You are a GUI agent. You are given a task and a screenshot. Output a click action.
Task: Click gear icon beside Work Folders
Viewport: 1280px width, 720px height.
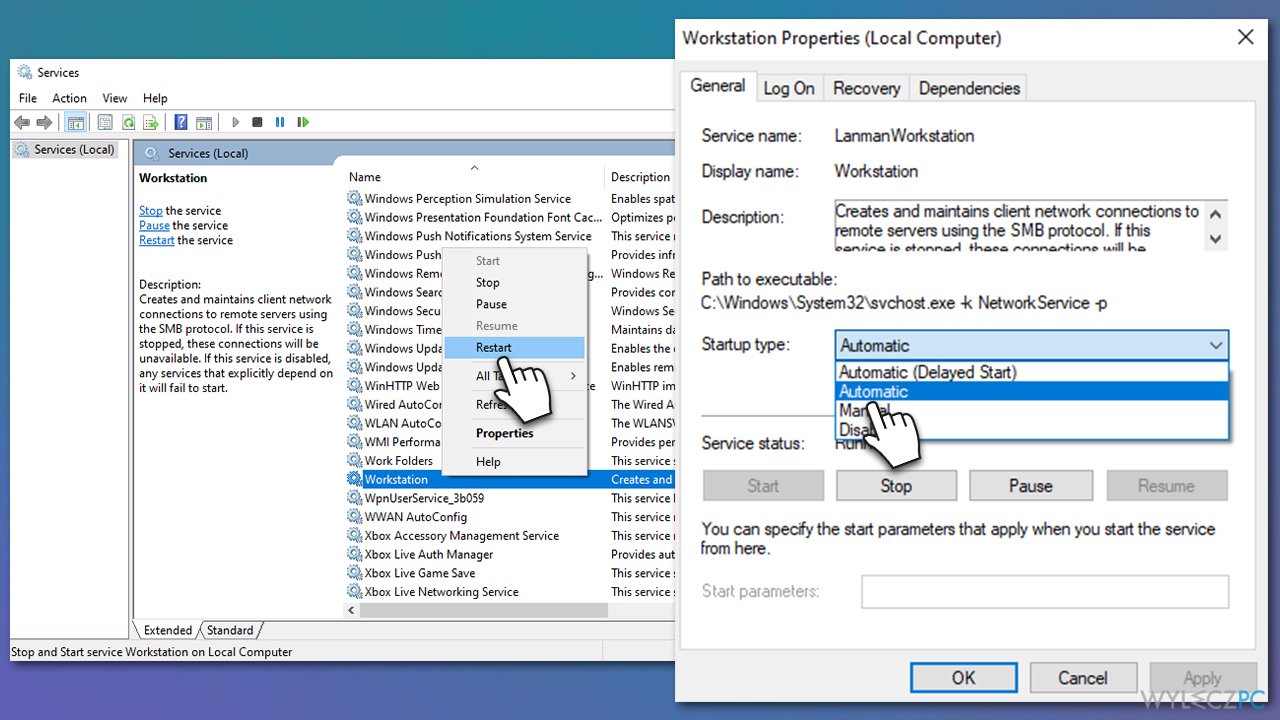point(355,460)
